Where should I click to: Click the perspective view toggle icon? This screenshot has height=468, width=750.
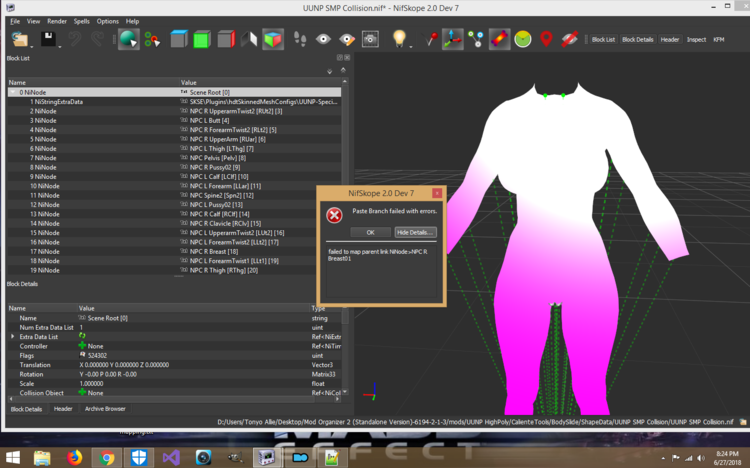[249, 39]
